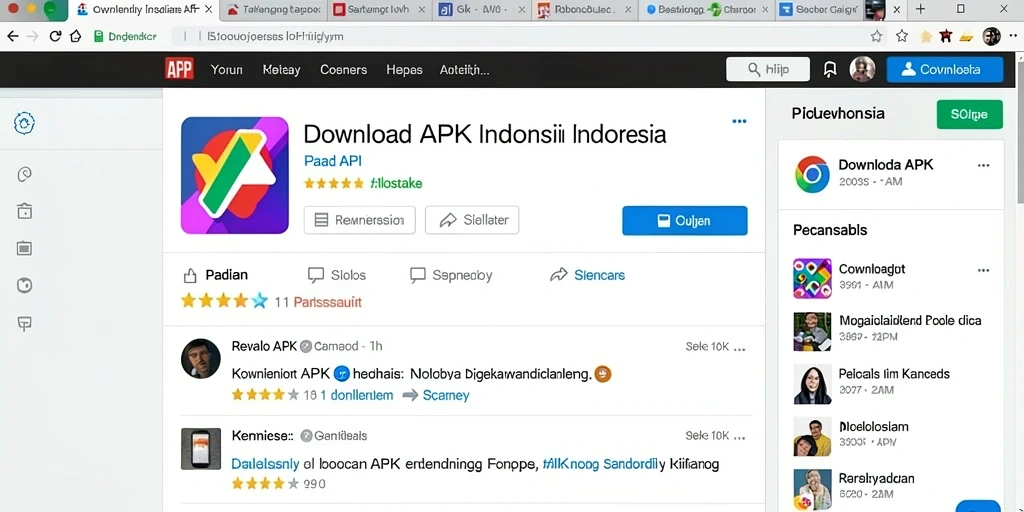The width and height of the screenshot is (1024, 512).
Task: Click the 11 Parsssauirt rating count
Action: [318, 302]
